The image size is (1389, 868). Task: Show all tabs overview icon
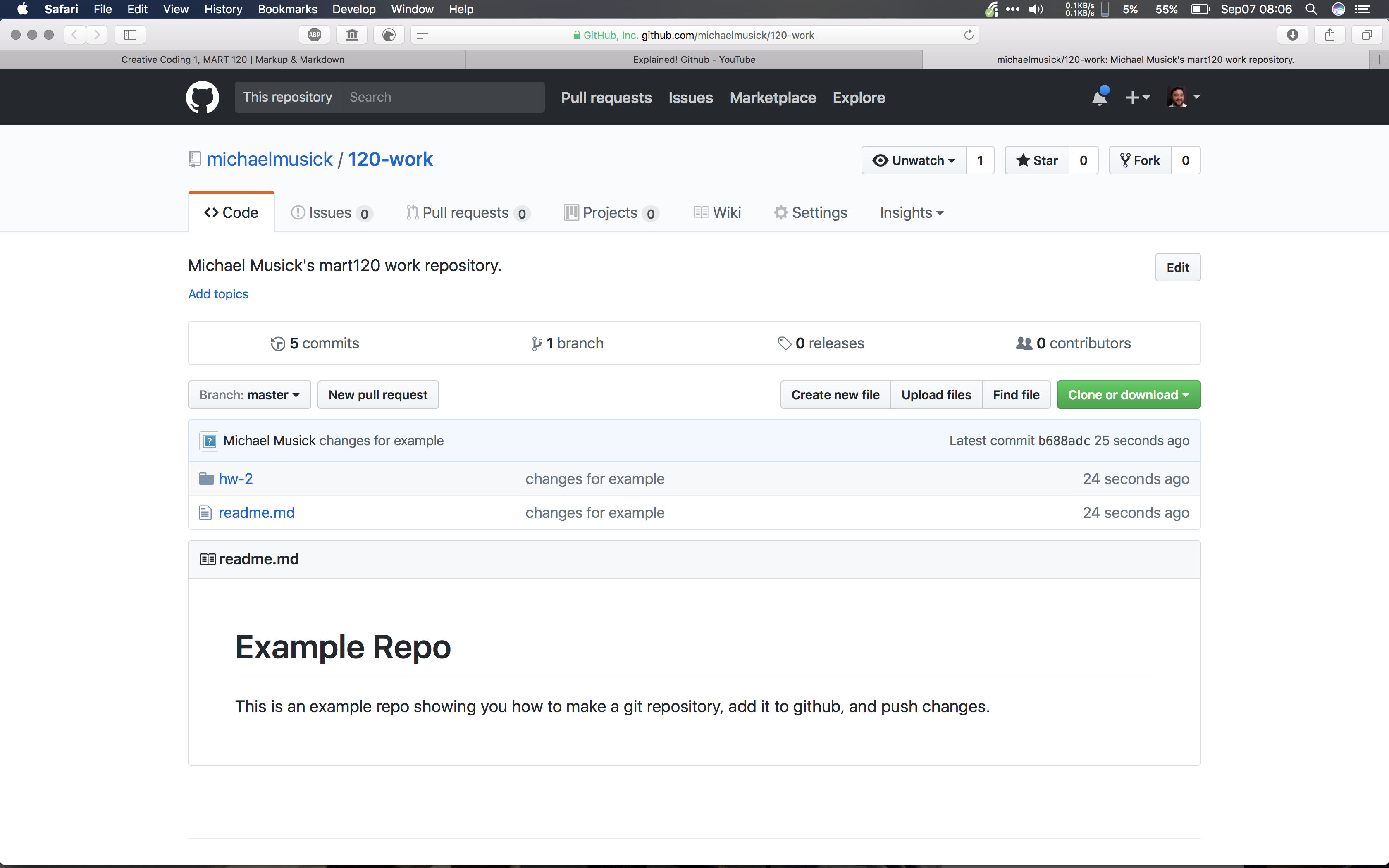1367,35
